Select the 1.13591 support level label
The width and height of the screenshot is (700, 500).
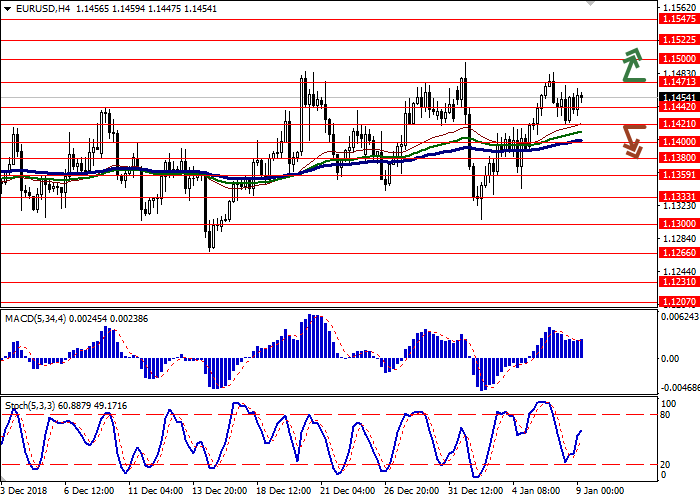677,174
